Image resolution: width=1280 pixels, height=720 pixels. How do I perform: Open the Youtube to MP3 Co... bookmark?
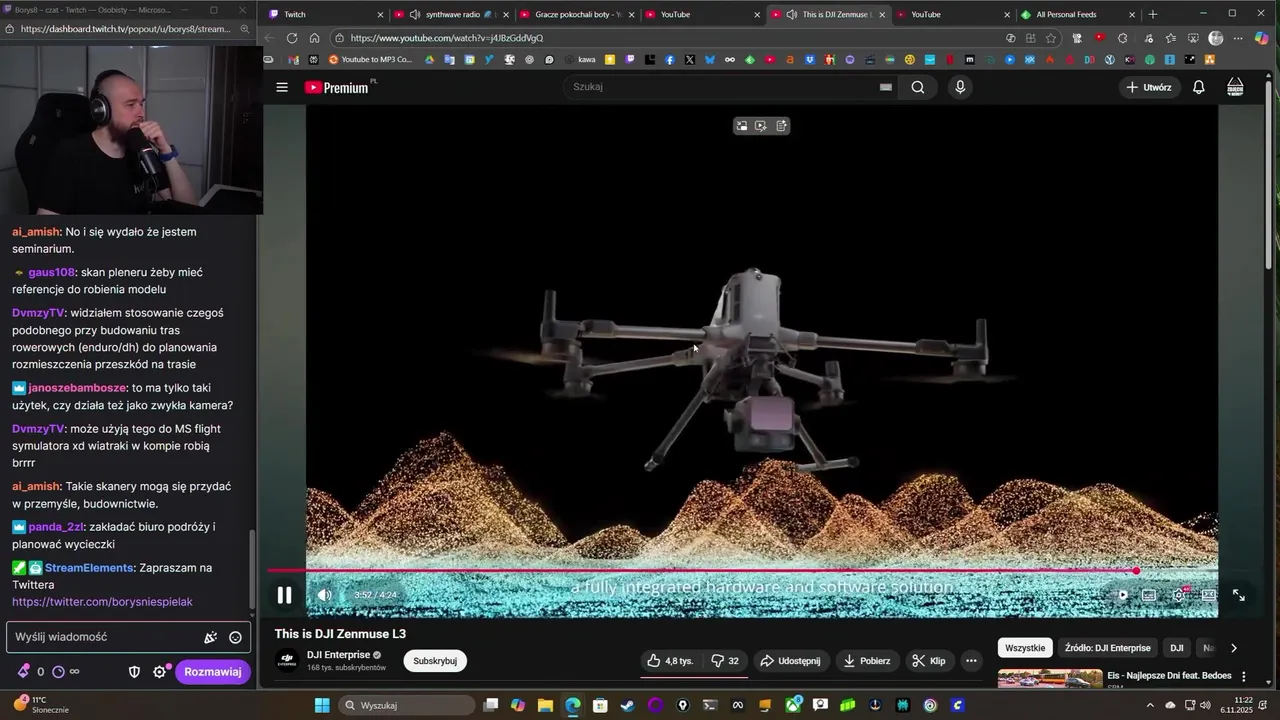coord(371,60)
